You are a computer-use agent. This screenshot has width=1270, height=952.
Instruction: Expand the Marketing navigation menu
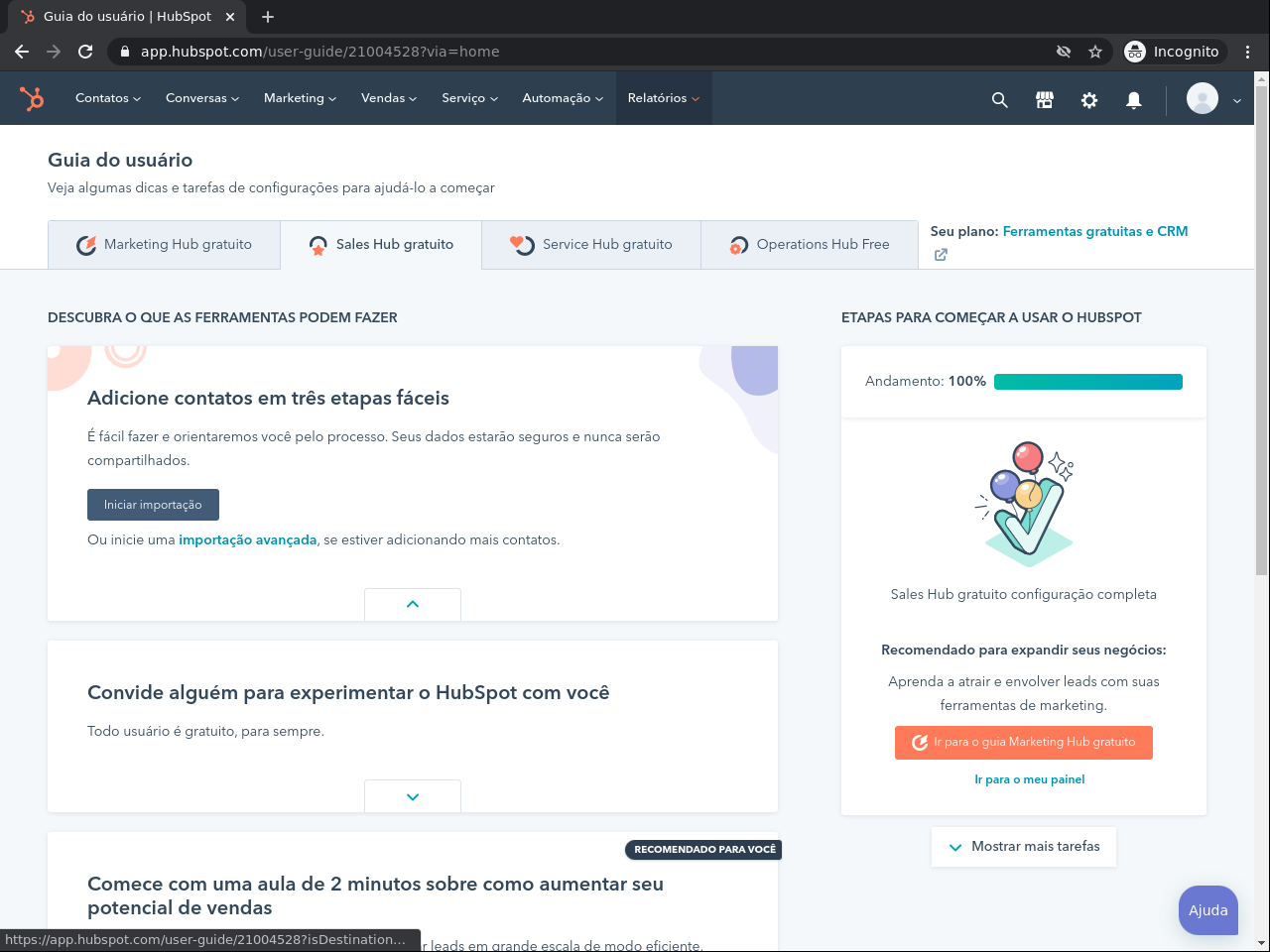point(300,98)
